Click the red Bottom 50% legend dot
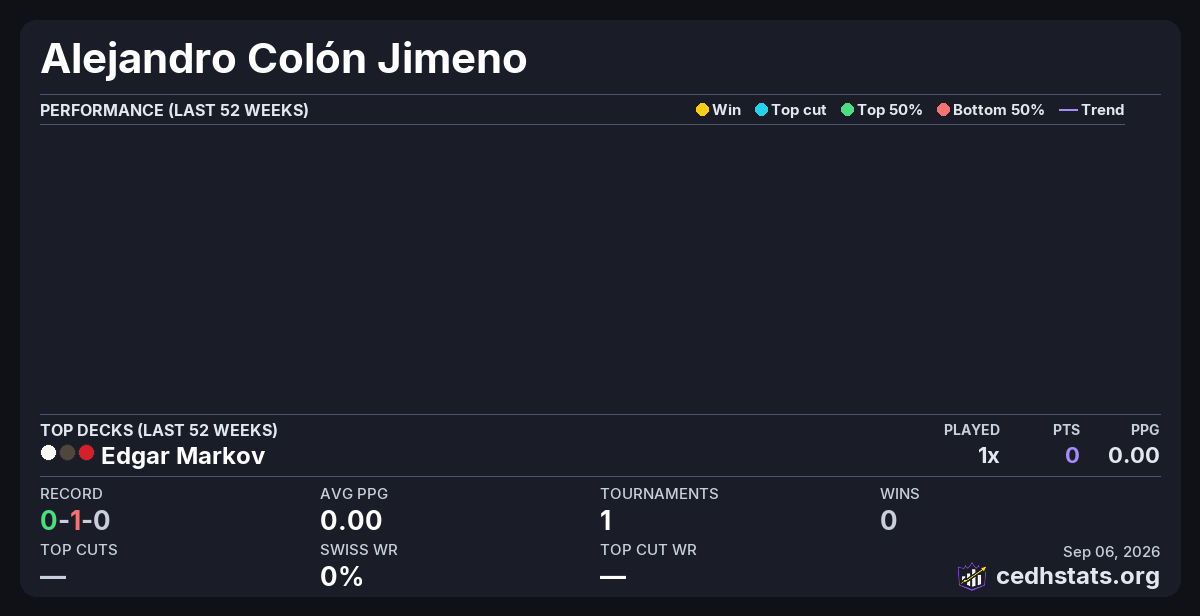The width and height of the screenshot is (1200, 616). pyautogui.click(x=943, y=110)
